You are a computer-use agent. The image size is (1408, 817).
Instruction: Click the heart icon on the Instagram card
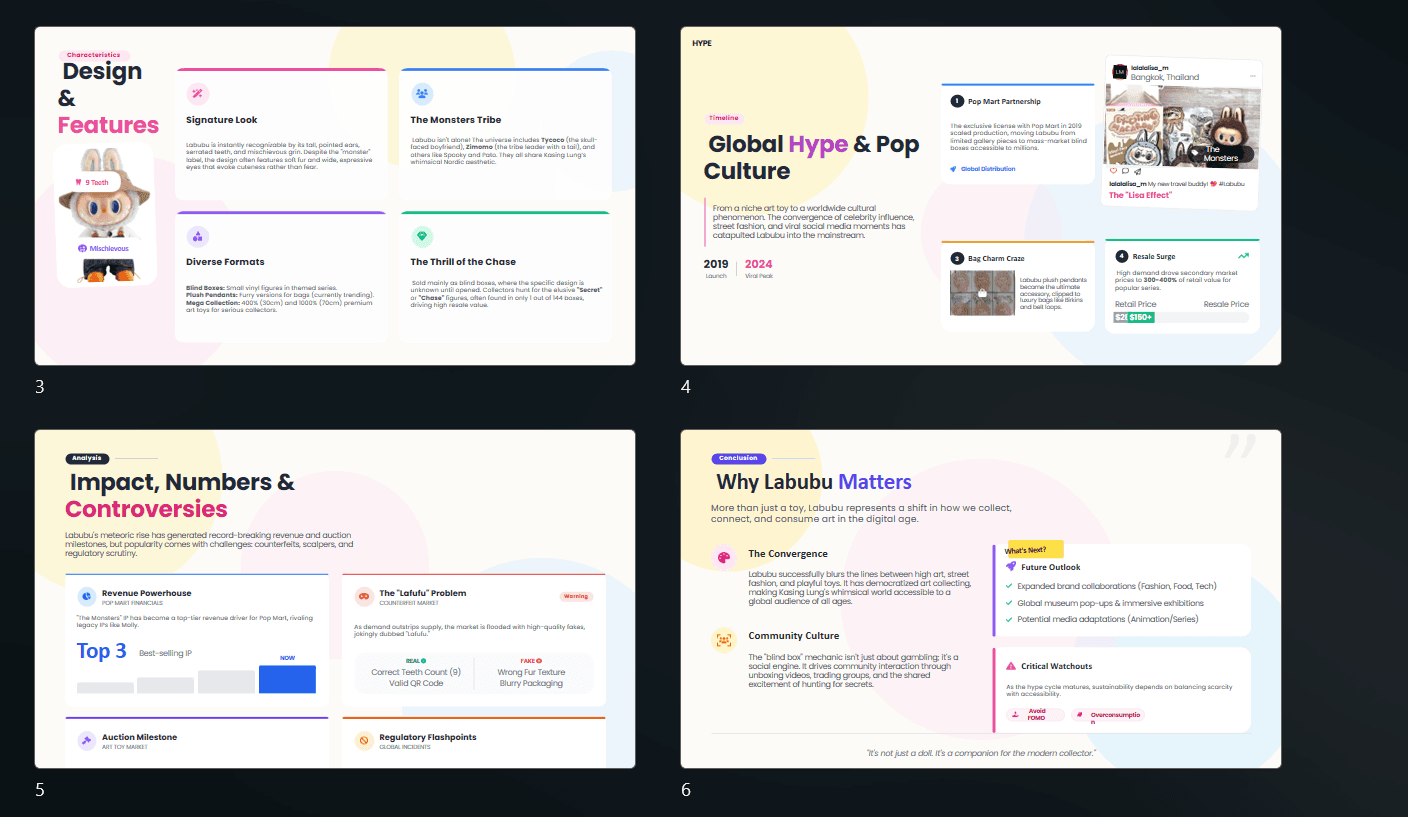coord(1114,171)
